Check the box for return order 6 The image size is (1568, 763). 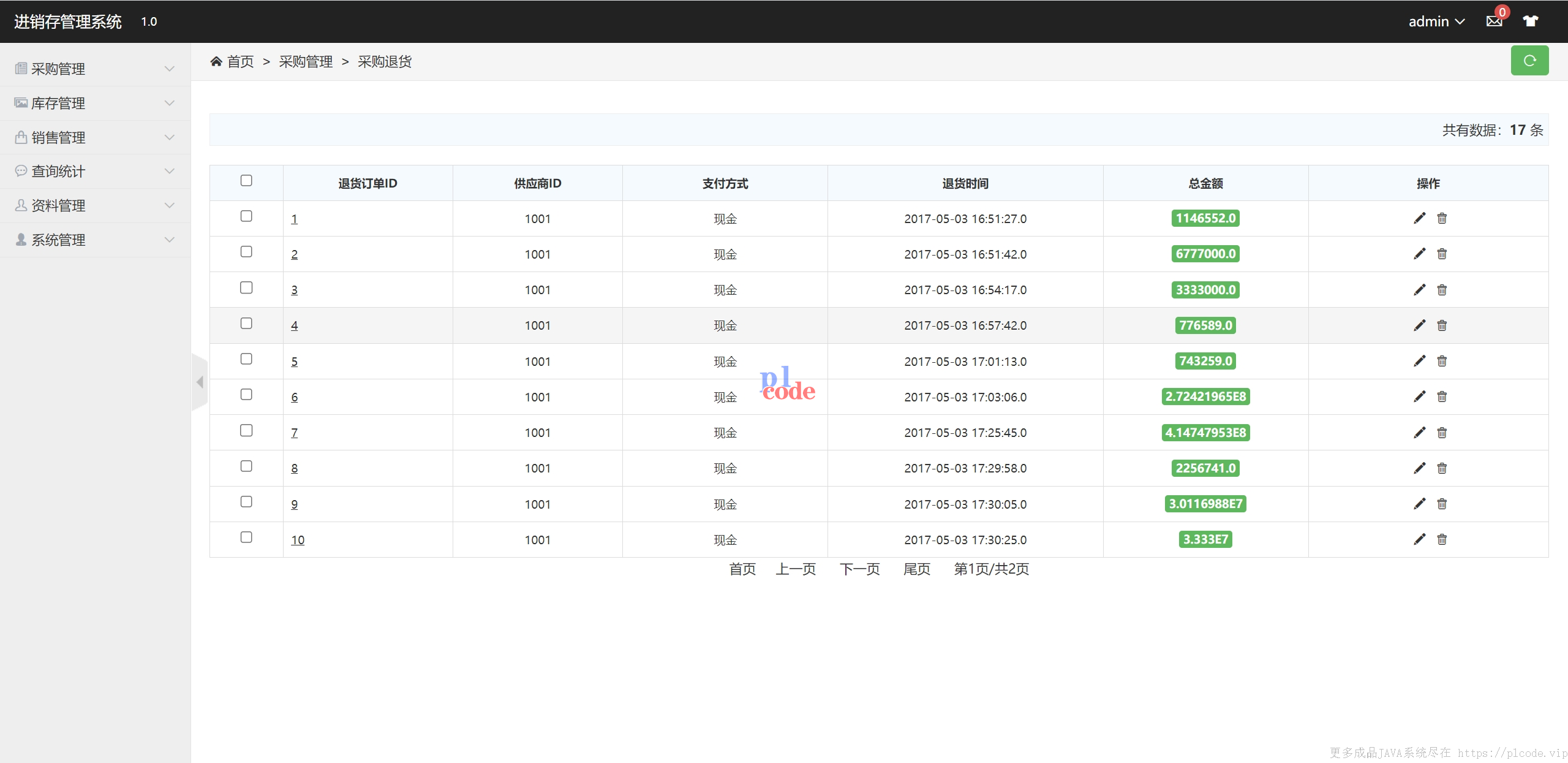point(246,394)
